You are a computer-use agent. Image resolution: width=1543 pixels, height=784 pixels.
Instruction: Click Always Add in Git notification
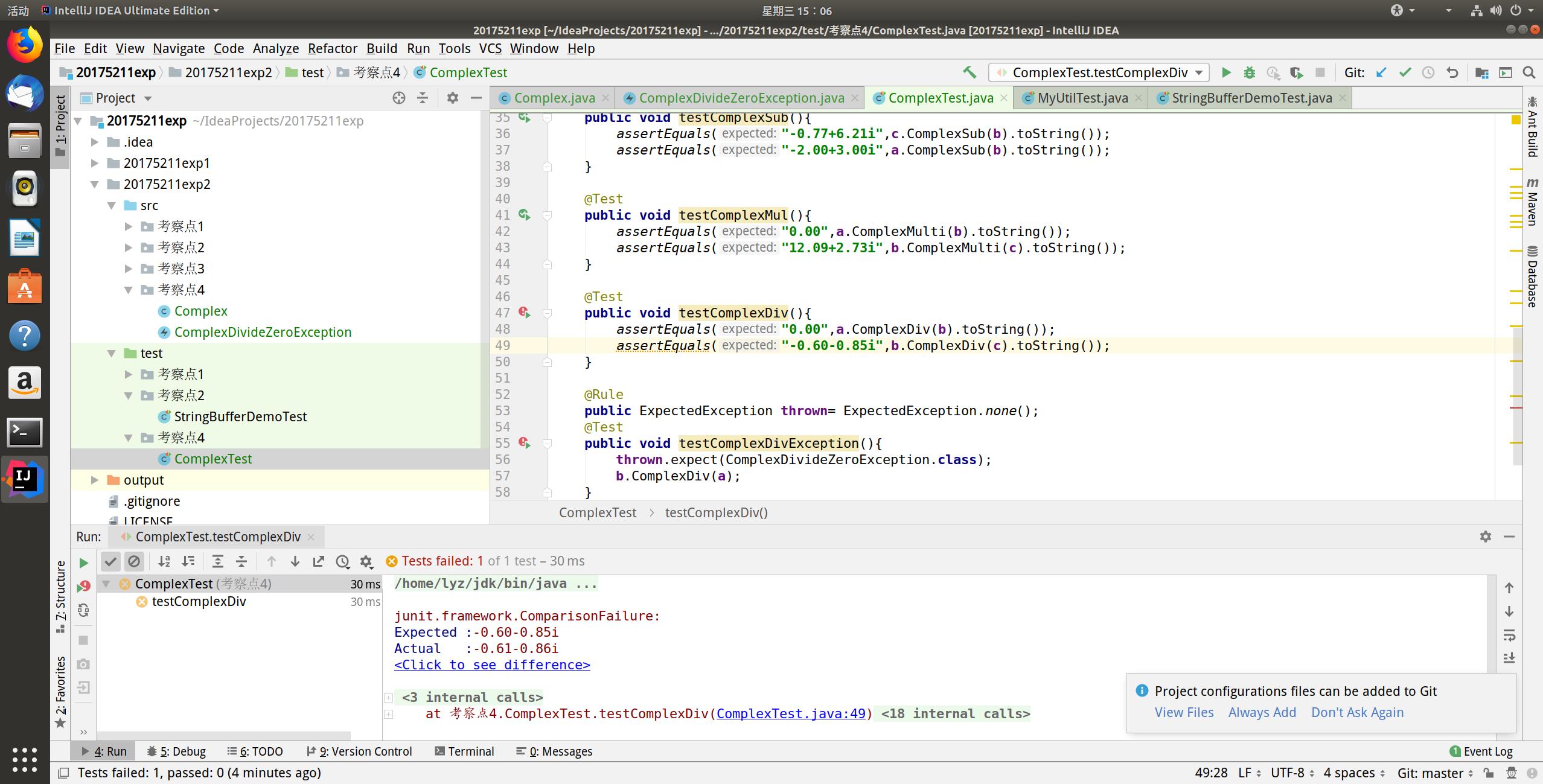1262,712
